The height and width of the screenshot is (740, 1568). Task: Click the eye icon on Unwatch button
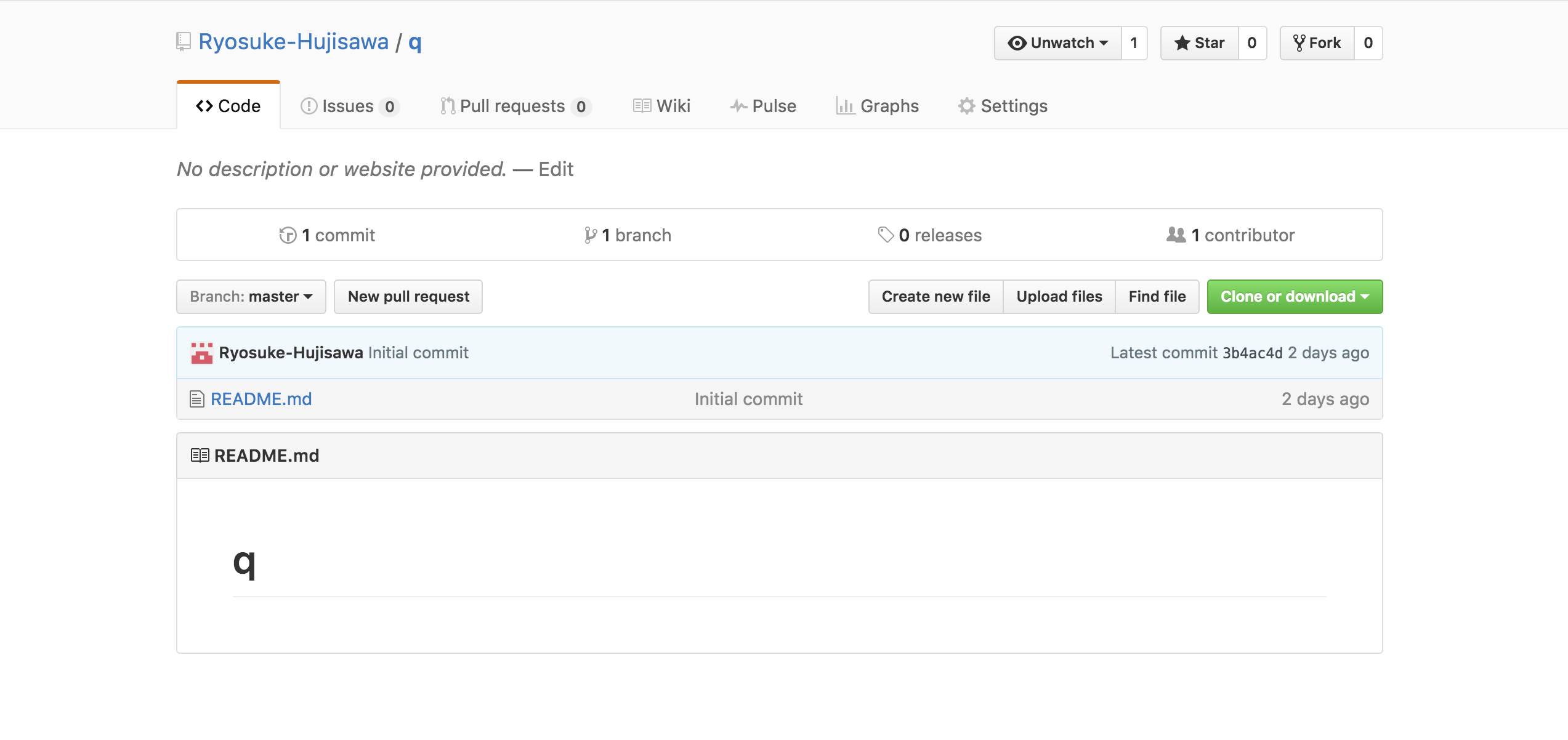click(x=1017, y=43)
